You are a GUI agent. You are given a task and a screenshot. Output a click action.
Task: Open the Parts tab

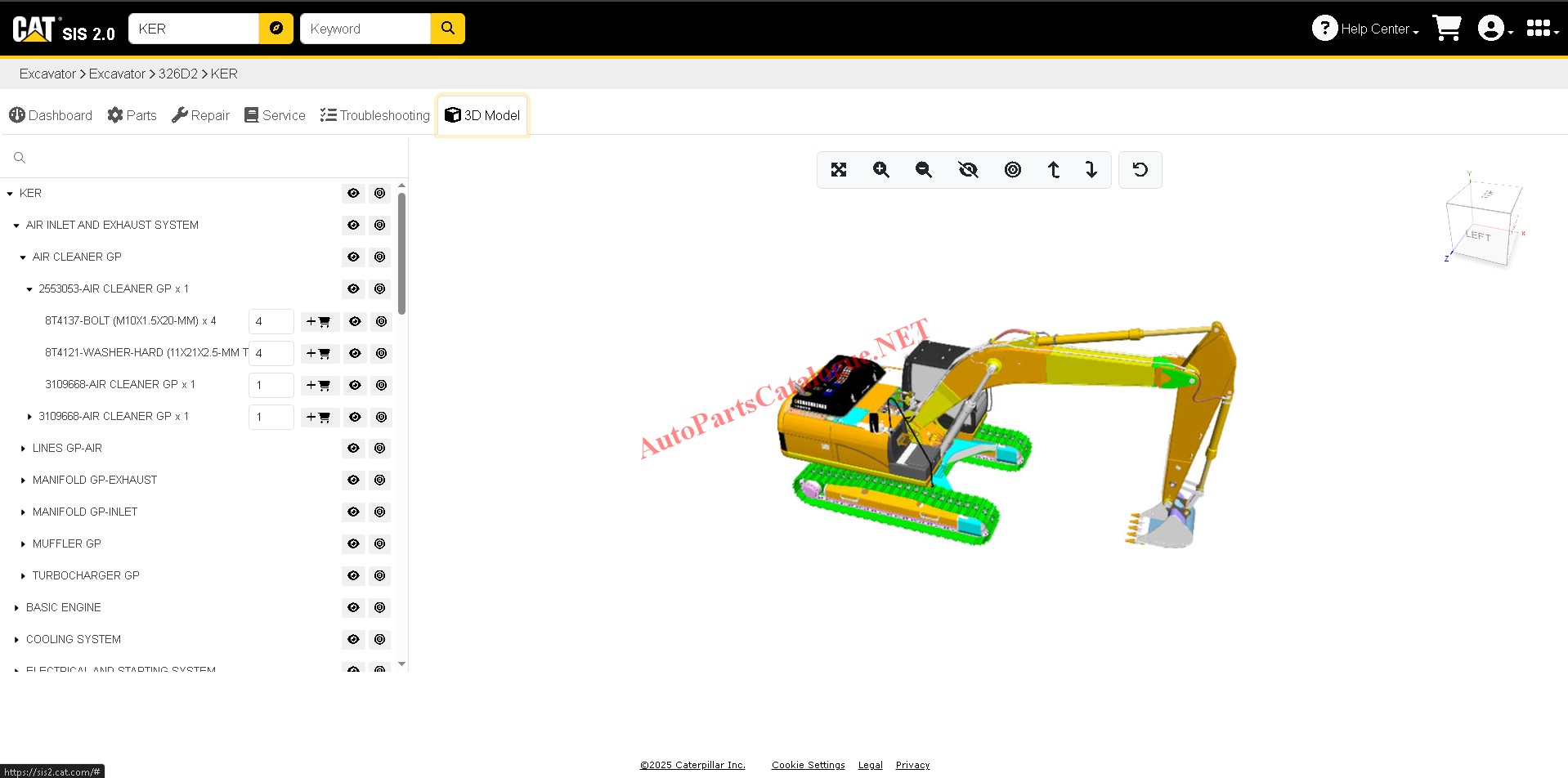click(x=132, y=115)
